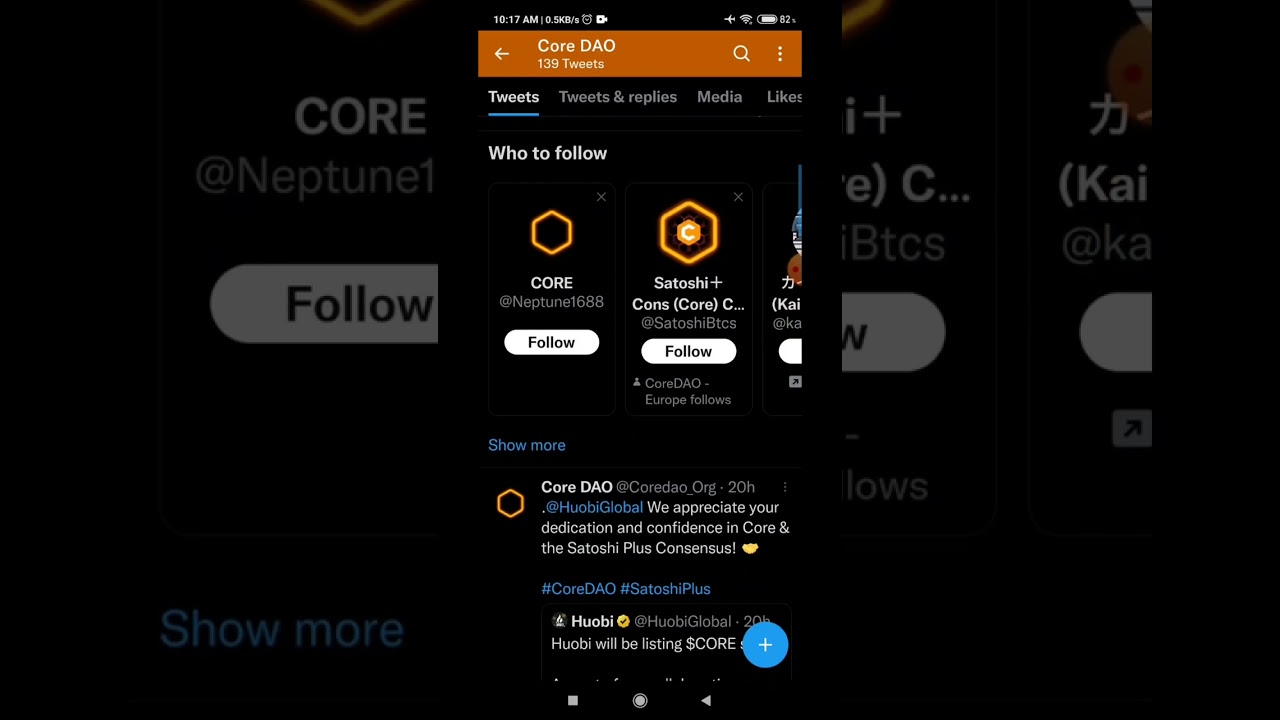Tap the Android home navigation button

(x=640, y=701)
